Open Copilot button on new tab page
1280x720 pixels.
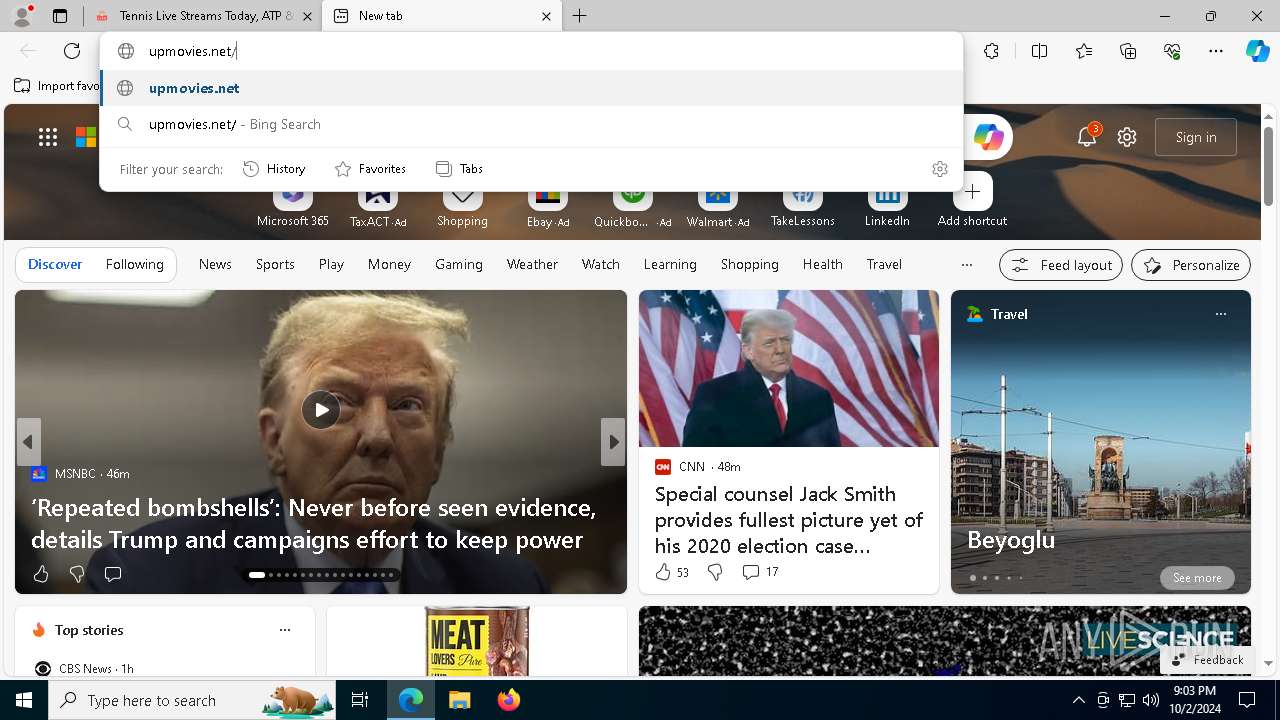[x=988, y=137]
